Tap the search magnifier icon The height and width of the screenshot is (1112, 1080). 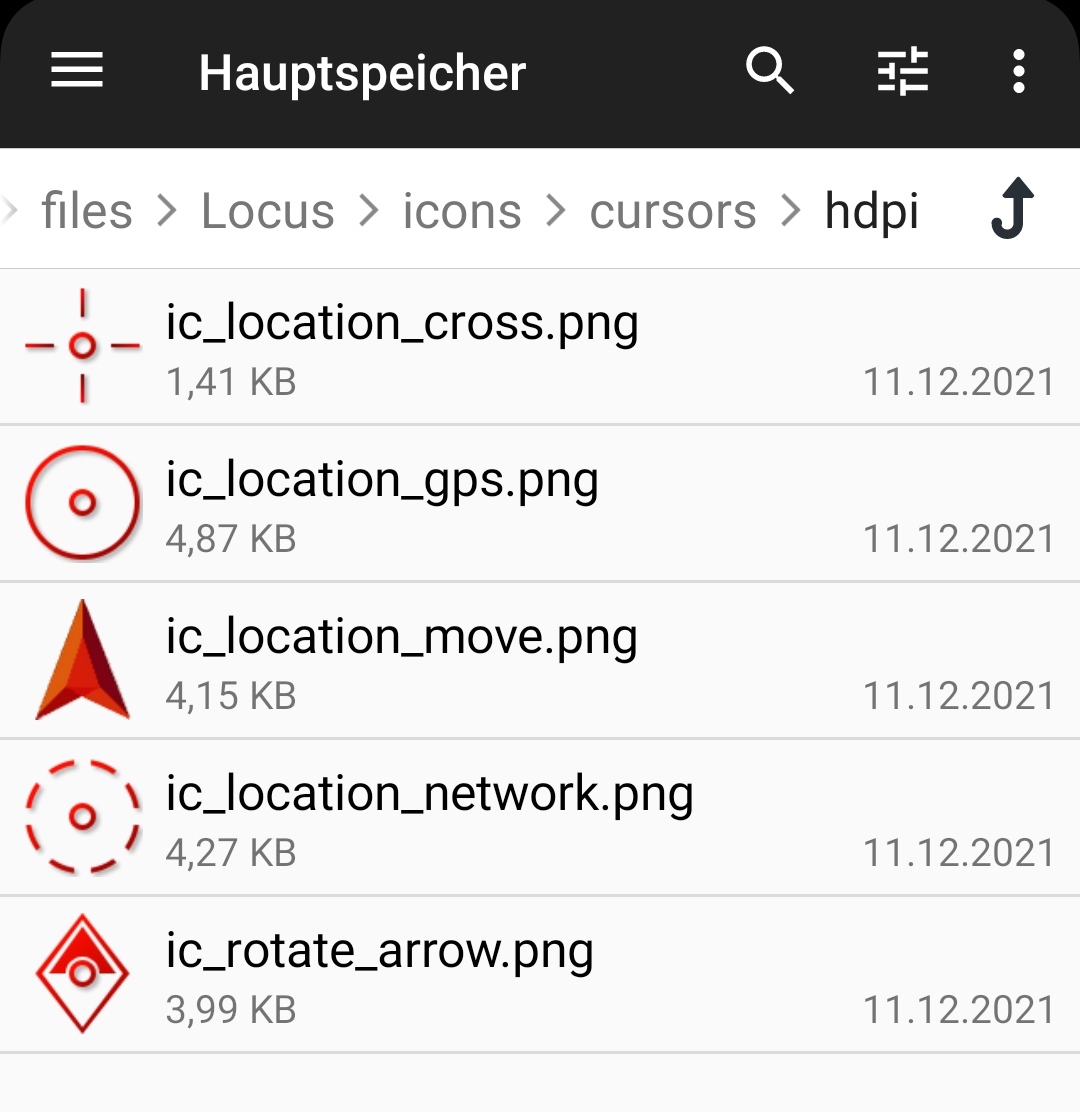(769, 72)
